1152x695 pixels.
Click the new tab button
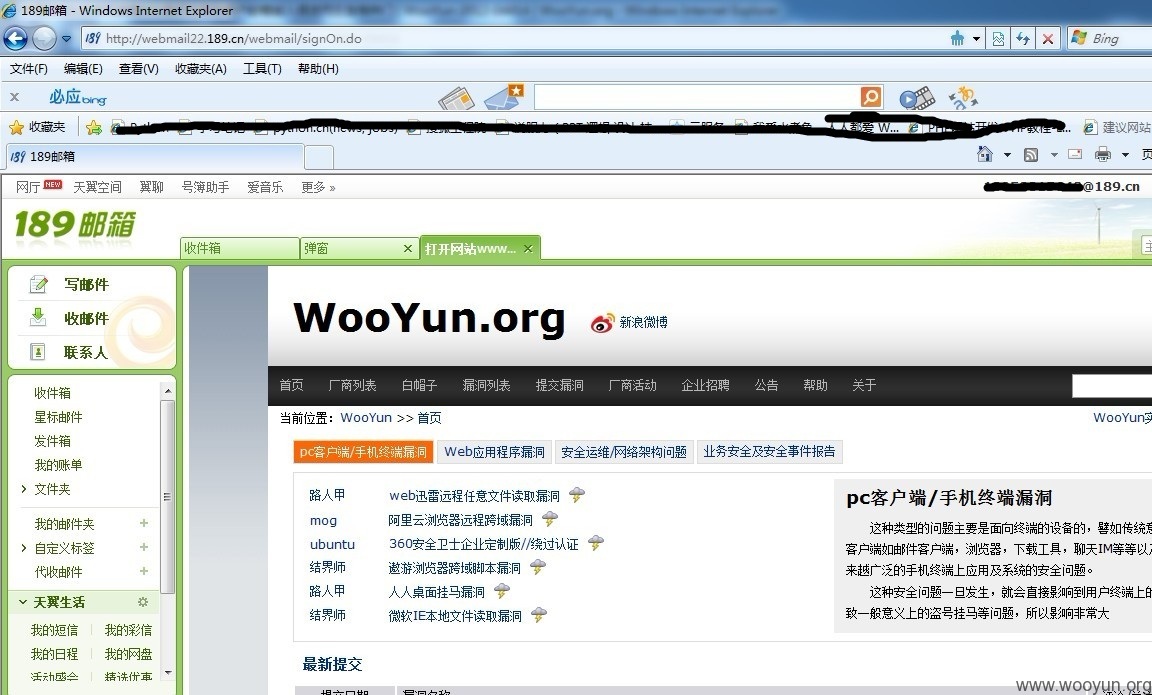(x=319, y=156)
